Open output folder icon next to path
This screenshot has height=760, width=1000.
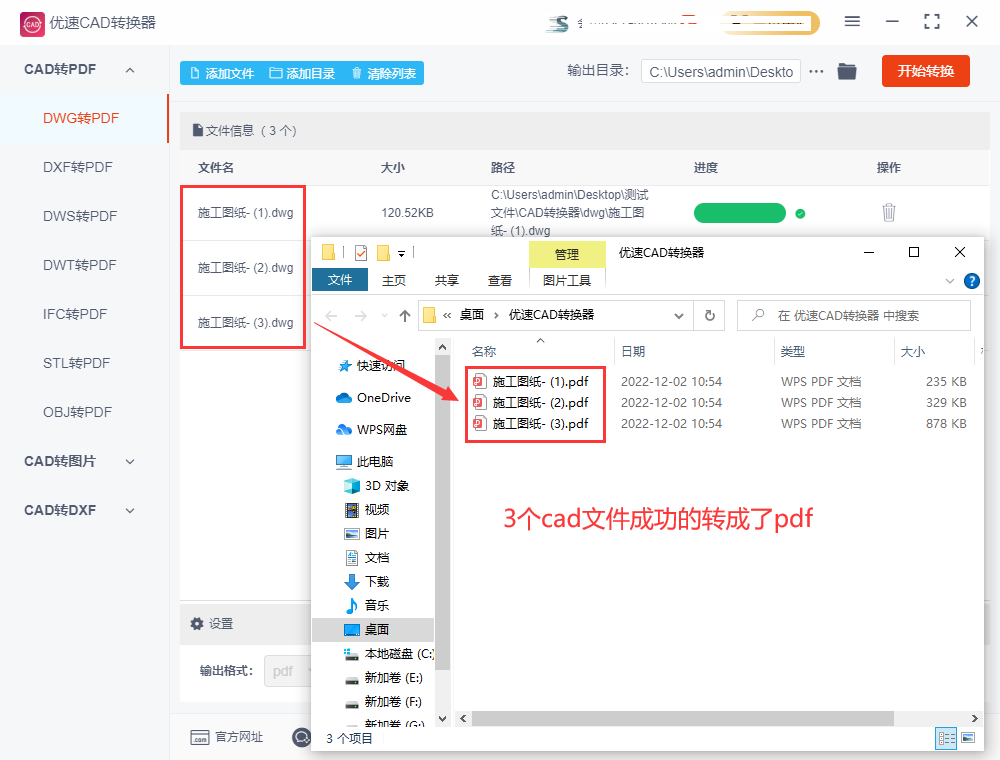click(846, 71)
